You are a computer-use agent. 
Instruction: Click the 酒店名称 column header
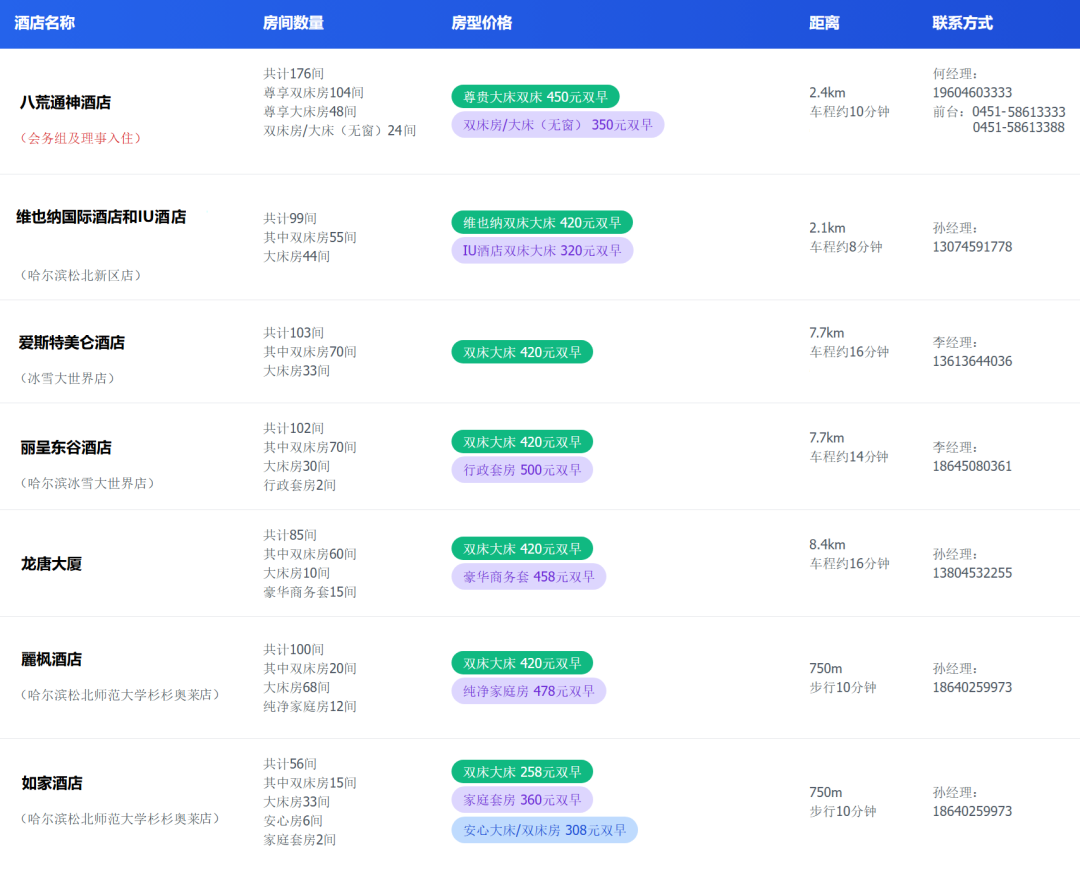pos(45,23)
